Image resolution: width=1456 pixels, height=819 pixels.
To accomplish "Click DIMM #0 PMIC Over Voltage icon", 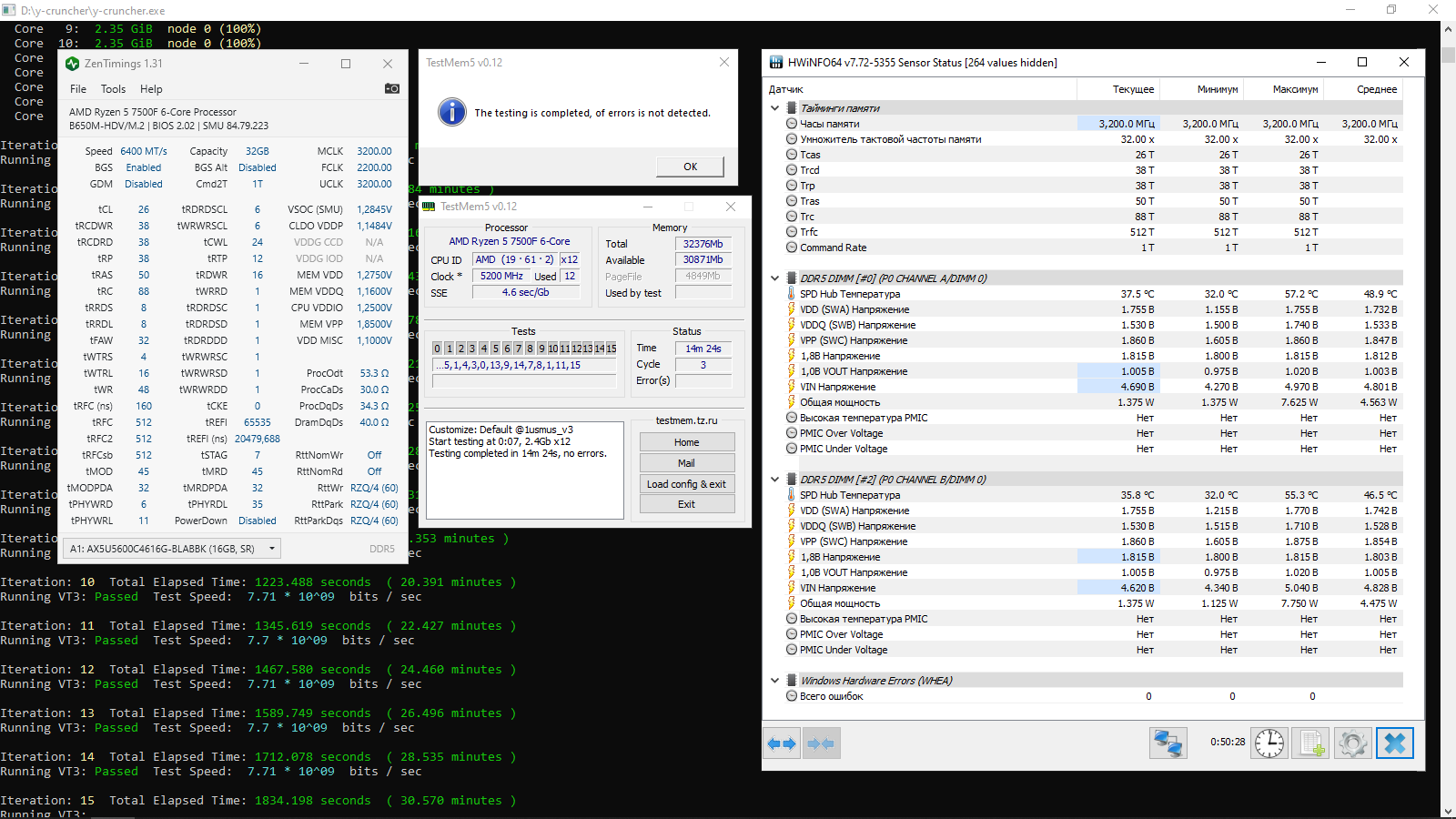I will click(x=792, y=433).
